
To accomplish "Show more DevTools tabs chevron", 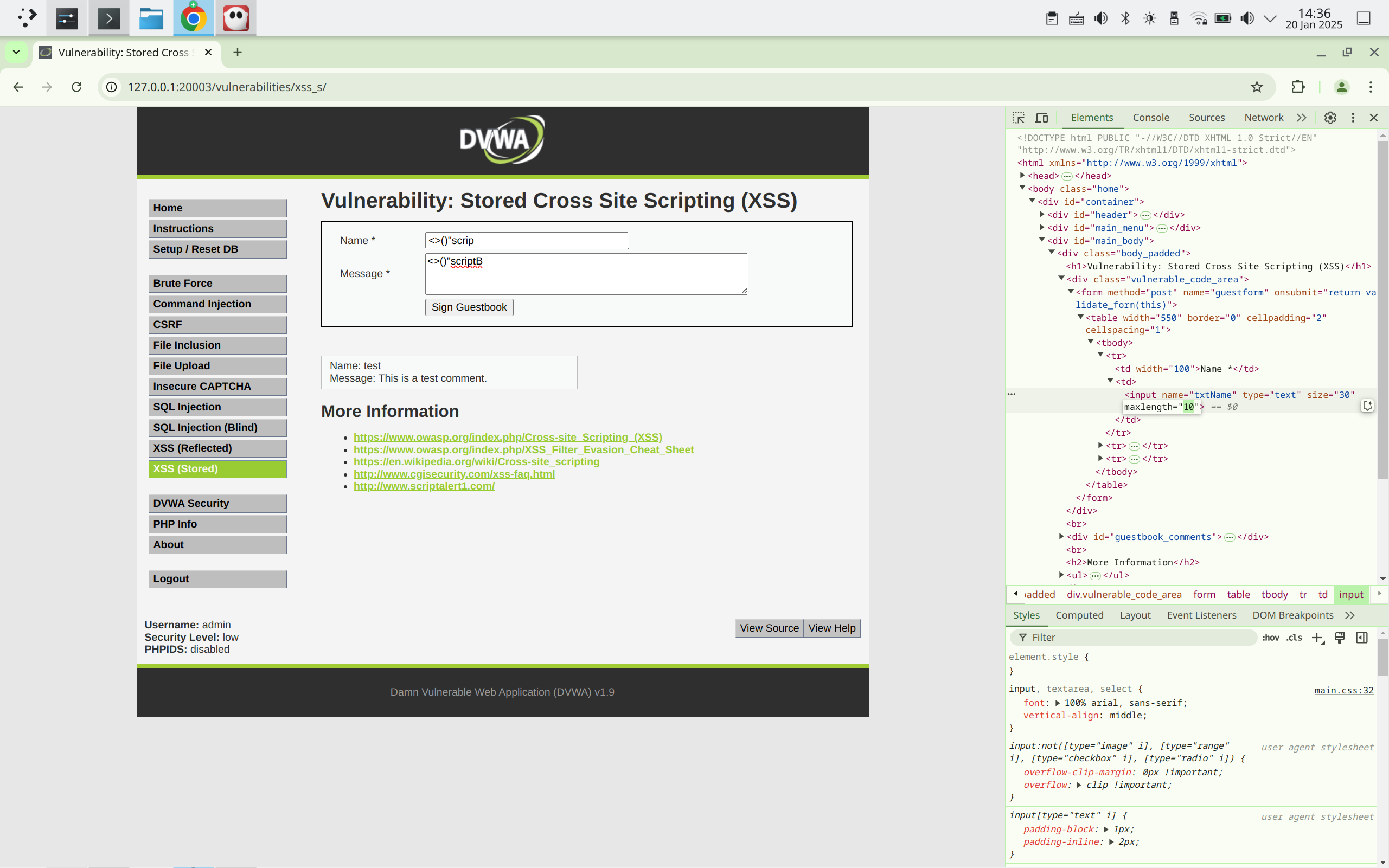I will [x=1301, y=118].
